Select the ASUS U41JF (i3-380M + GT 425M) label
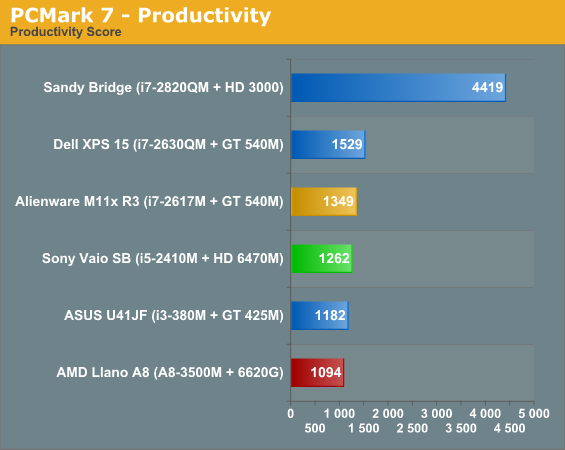This screenshot has height=450, width=565. pyautogui.click(x=174, y=315)
